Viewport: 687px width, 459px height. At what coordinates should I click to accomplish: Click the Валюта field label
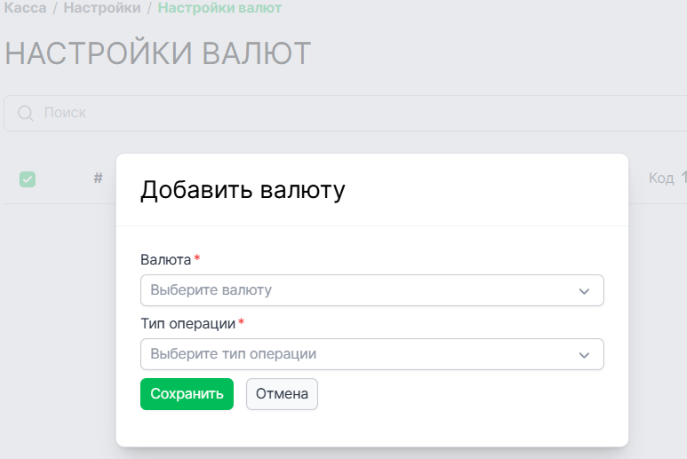click(x=166, y=260)
